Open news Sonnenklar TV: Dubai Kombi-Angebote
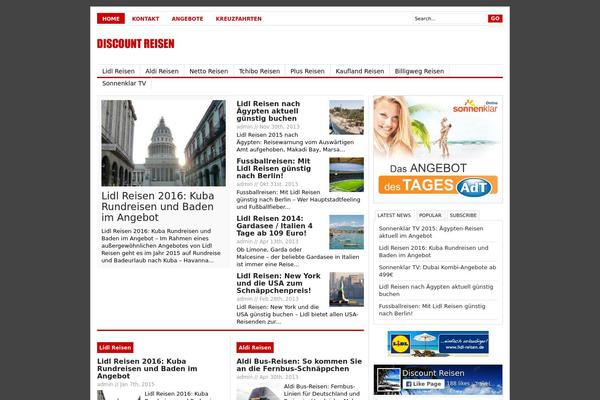The height and width of the screenshot is (400, 600). tap(437, 271)
